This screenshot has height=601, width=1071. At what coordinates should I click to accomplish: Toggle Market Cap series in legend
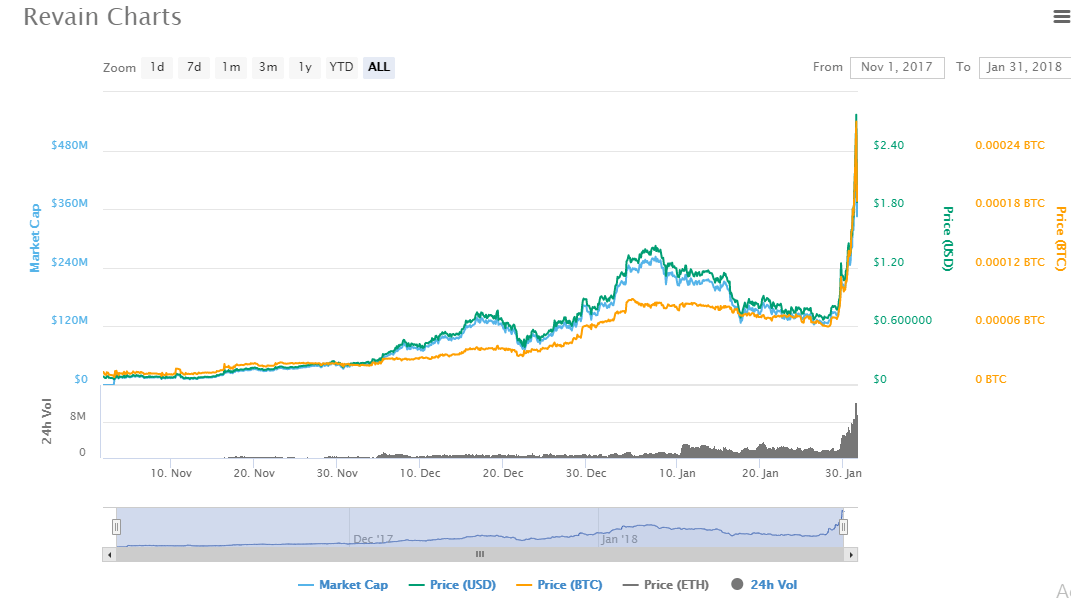click(x=343, y=585)
